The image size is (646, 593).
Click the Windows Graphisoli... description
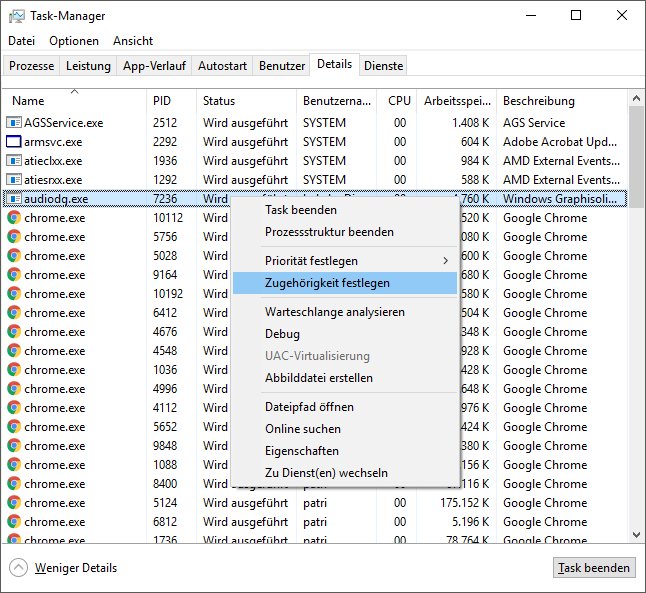click(560, 199)
